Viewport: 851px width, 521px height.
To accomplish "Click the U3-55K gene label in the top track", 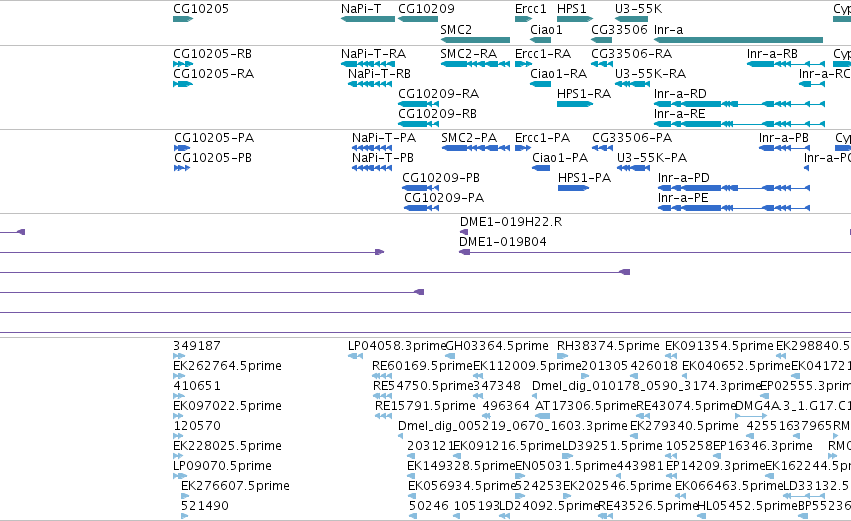I will 638,9.
